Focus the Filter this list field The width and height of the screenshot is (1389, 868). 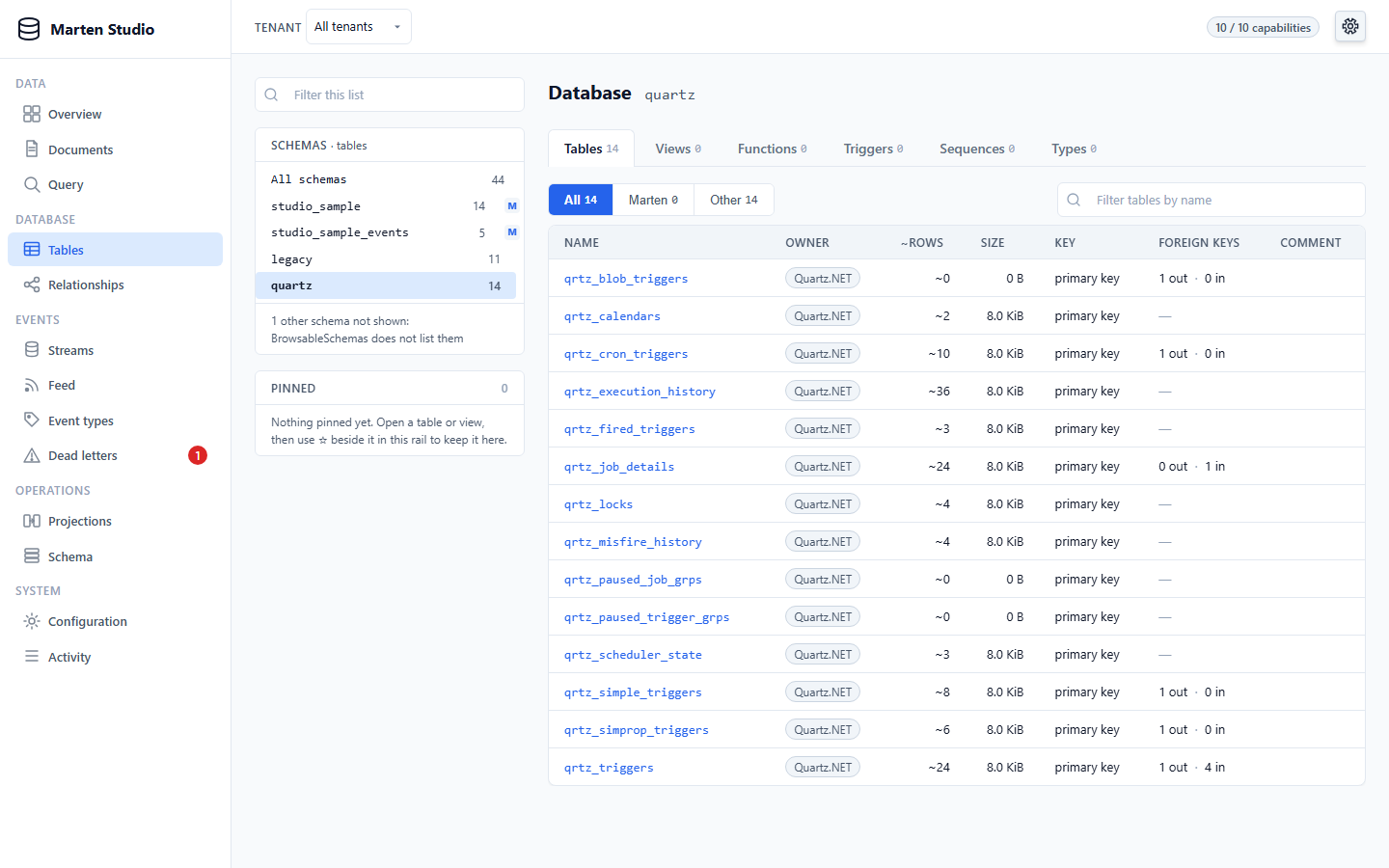point(390,95)
